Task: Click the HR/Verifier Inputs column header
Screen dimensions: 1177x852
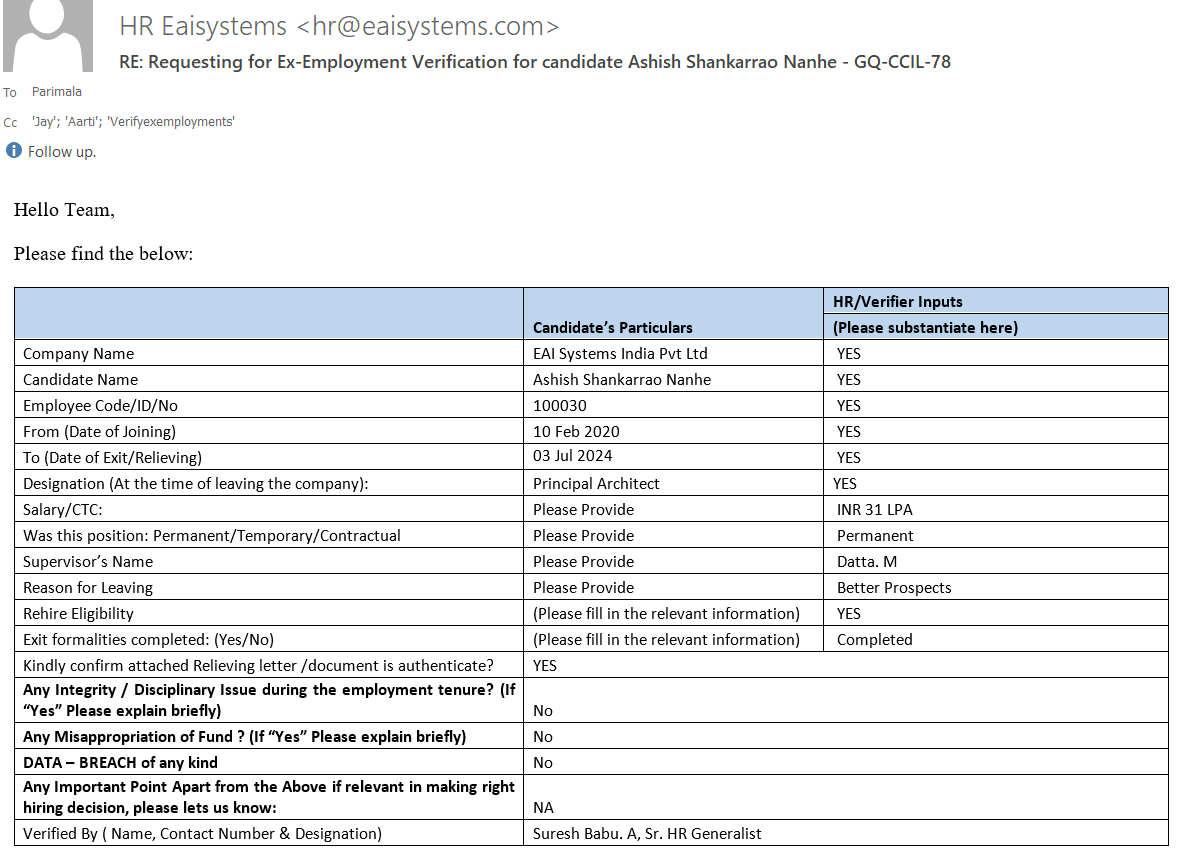Action: tap(897, 301)
